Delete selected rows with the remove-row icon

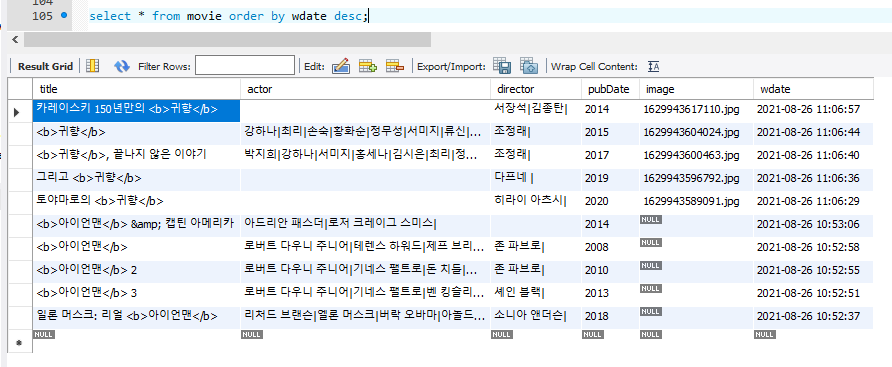click(395, 66)
